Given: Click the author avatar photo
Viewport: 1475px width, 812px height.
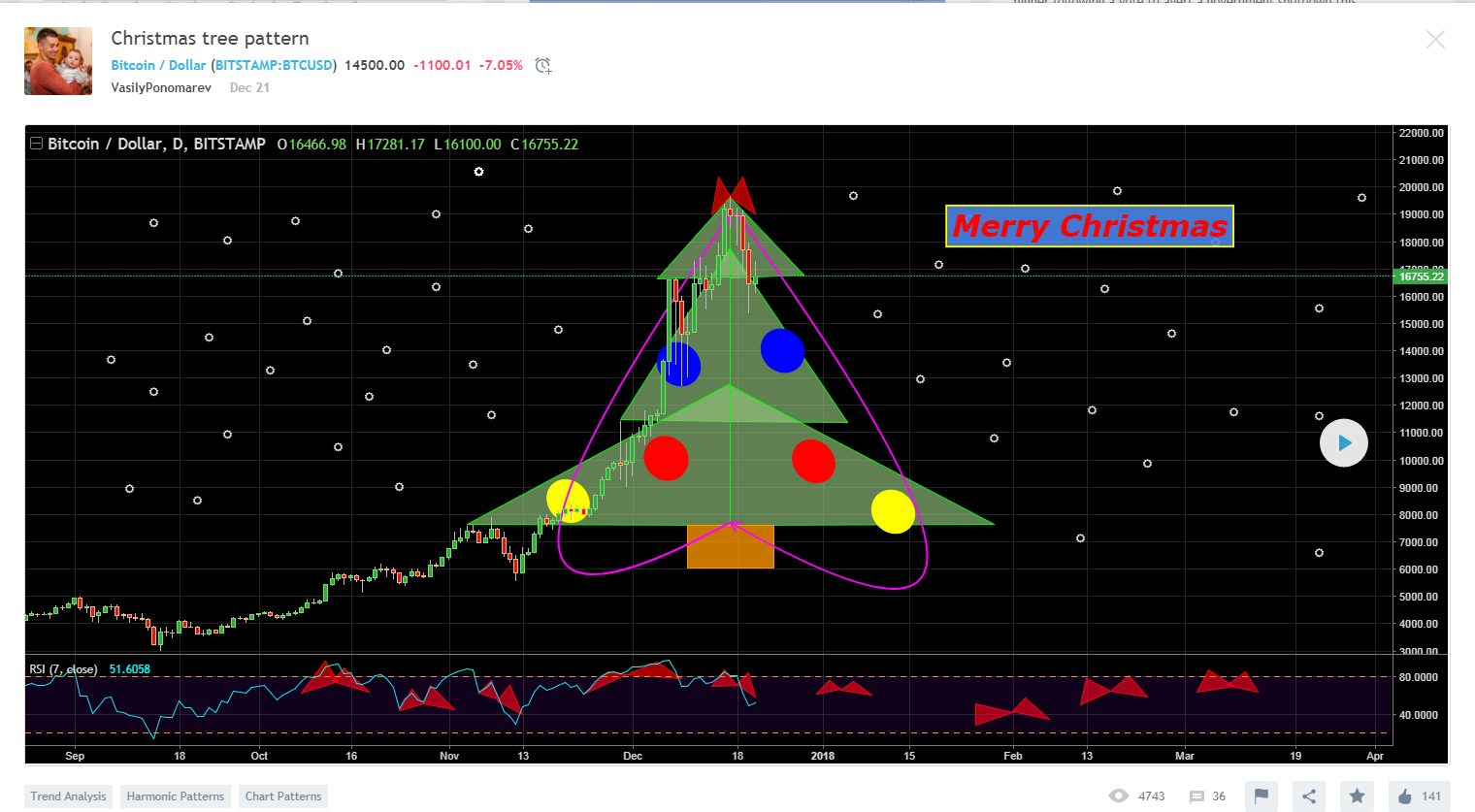Looking at the screenshot, I should pos(58,61).
